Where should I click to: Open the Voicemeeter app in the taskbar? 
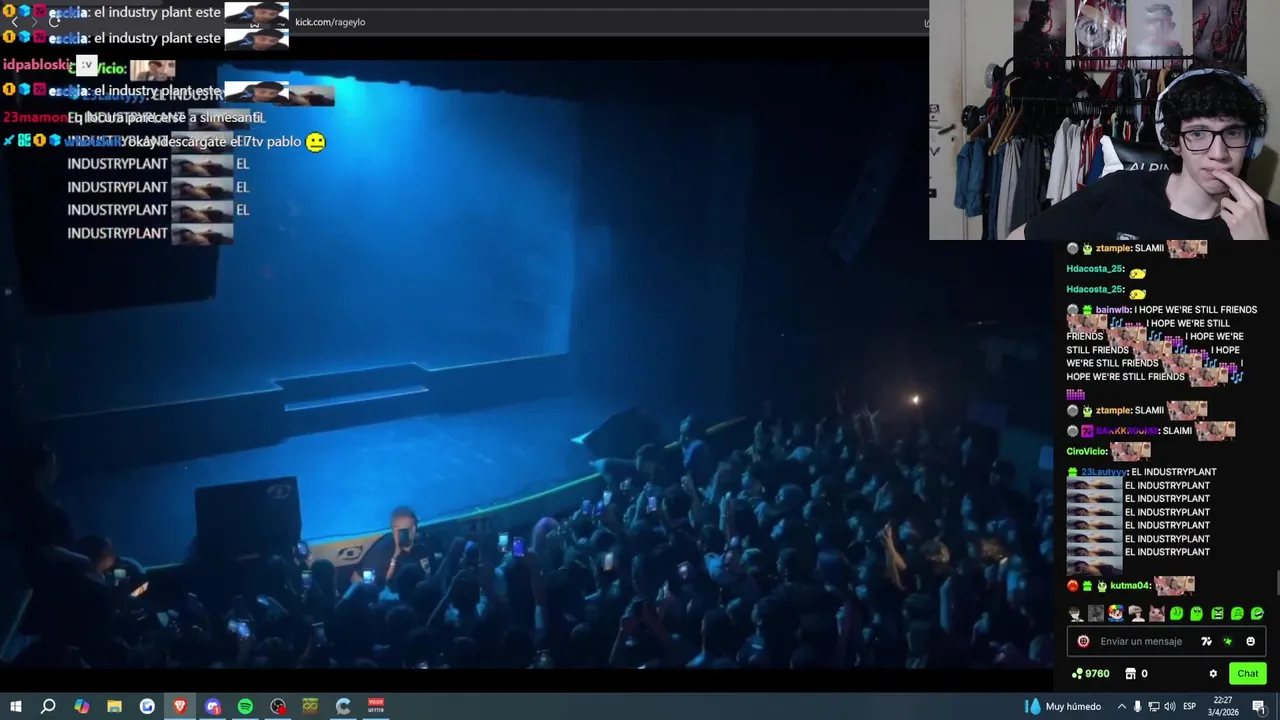coord(376,706)
